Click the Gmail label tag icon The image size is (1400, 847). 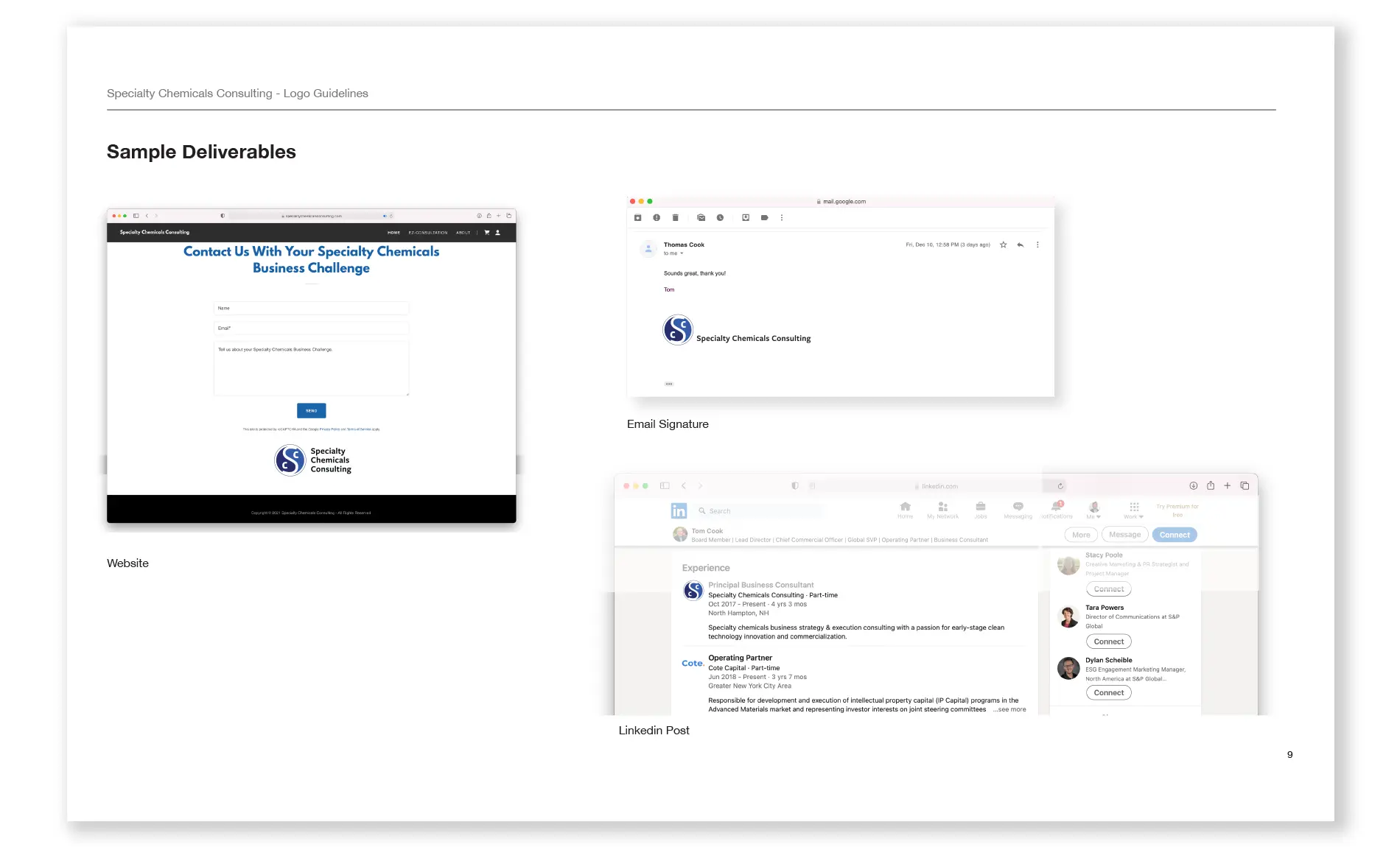coord(765,218)
